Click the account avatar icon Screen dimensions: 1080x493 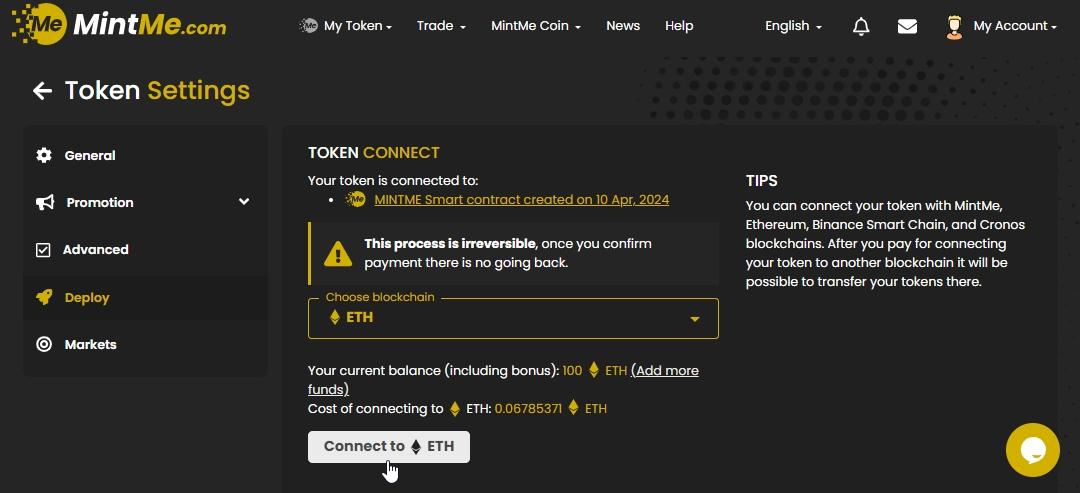point(954,27)
